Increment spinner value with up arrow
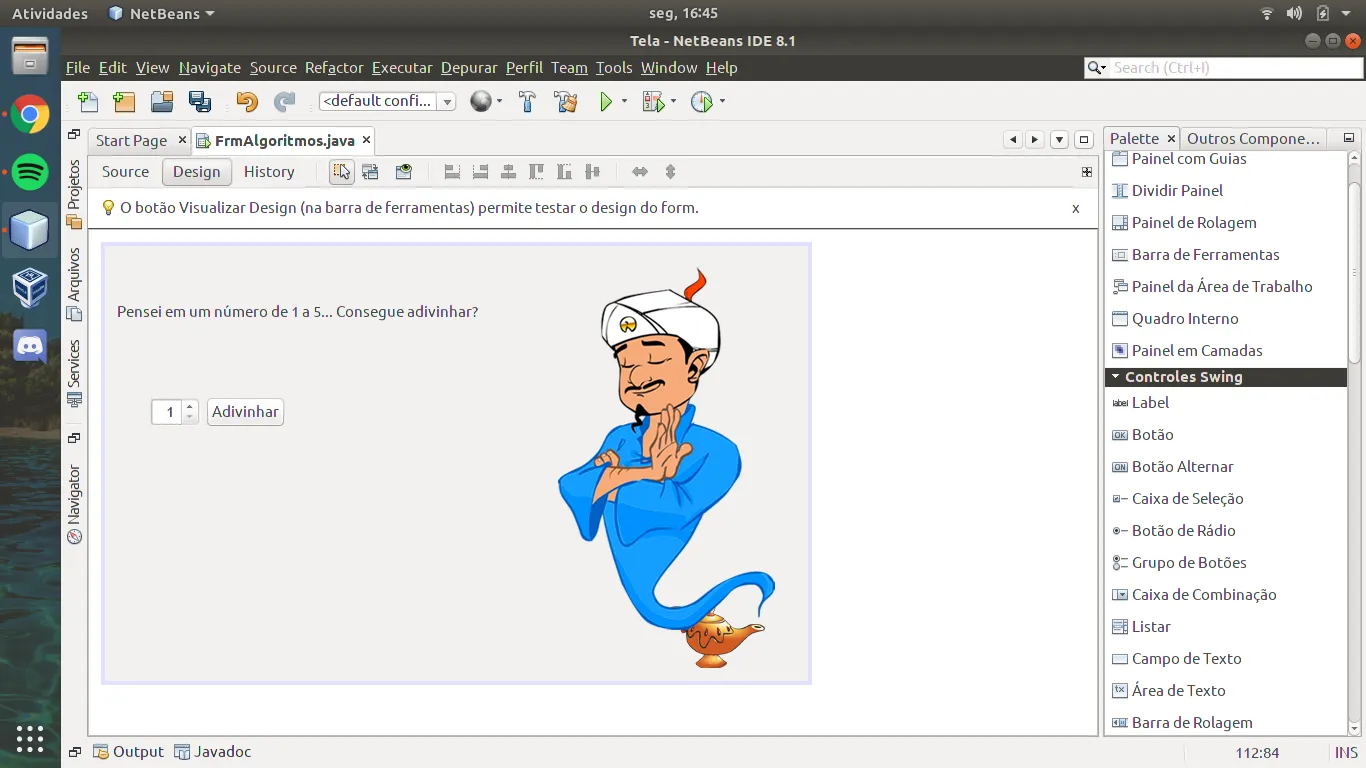The height and width of the screenshot is (768, 1366). (190, 406)
